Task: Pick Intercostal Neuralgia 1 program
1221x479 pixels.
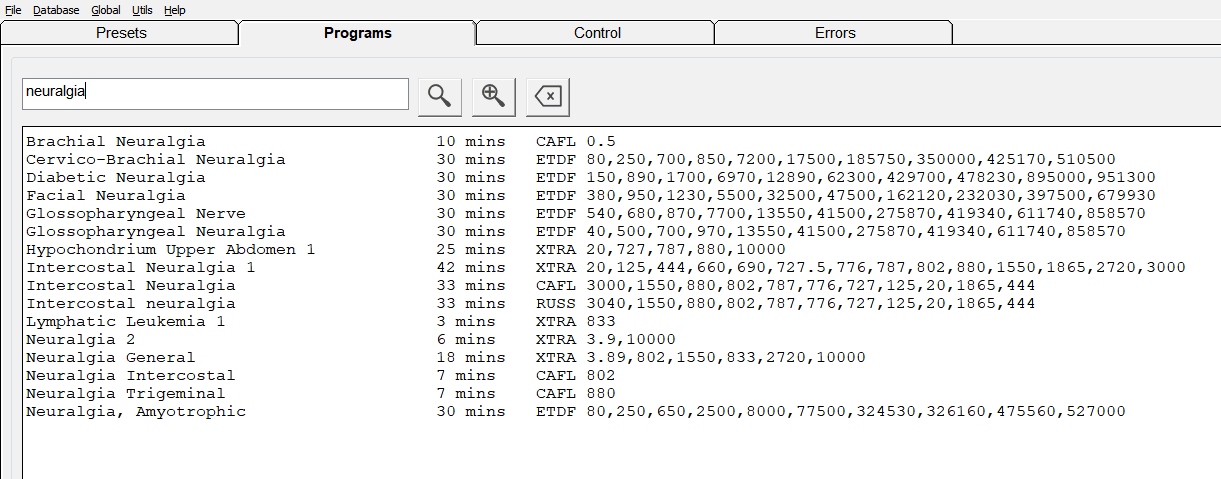Action: coord(141,267)
